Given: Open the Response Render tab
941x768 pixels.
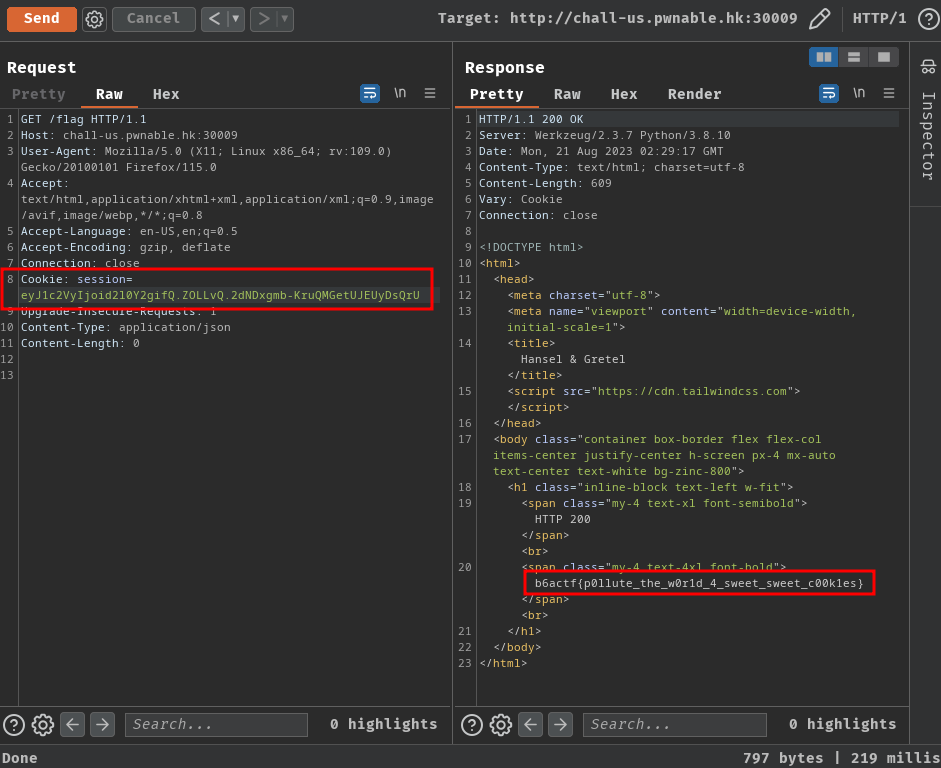Looking at the screenshot, I should coord(694,94).
